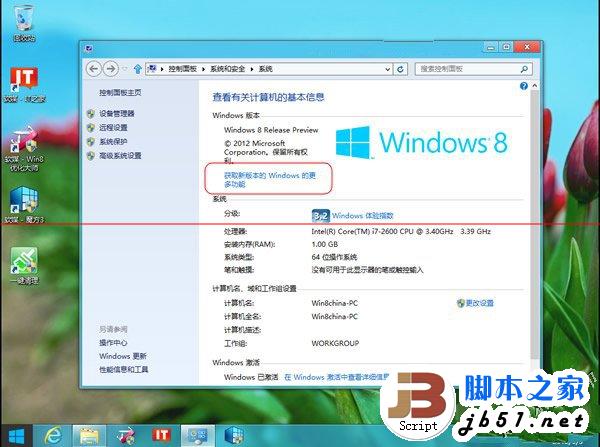Image resolution: width=600 pixels, height=447 pixels.
Task: Open the recent locations dropdown arrow
Action: point(125,69)
